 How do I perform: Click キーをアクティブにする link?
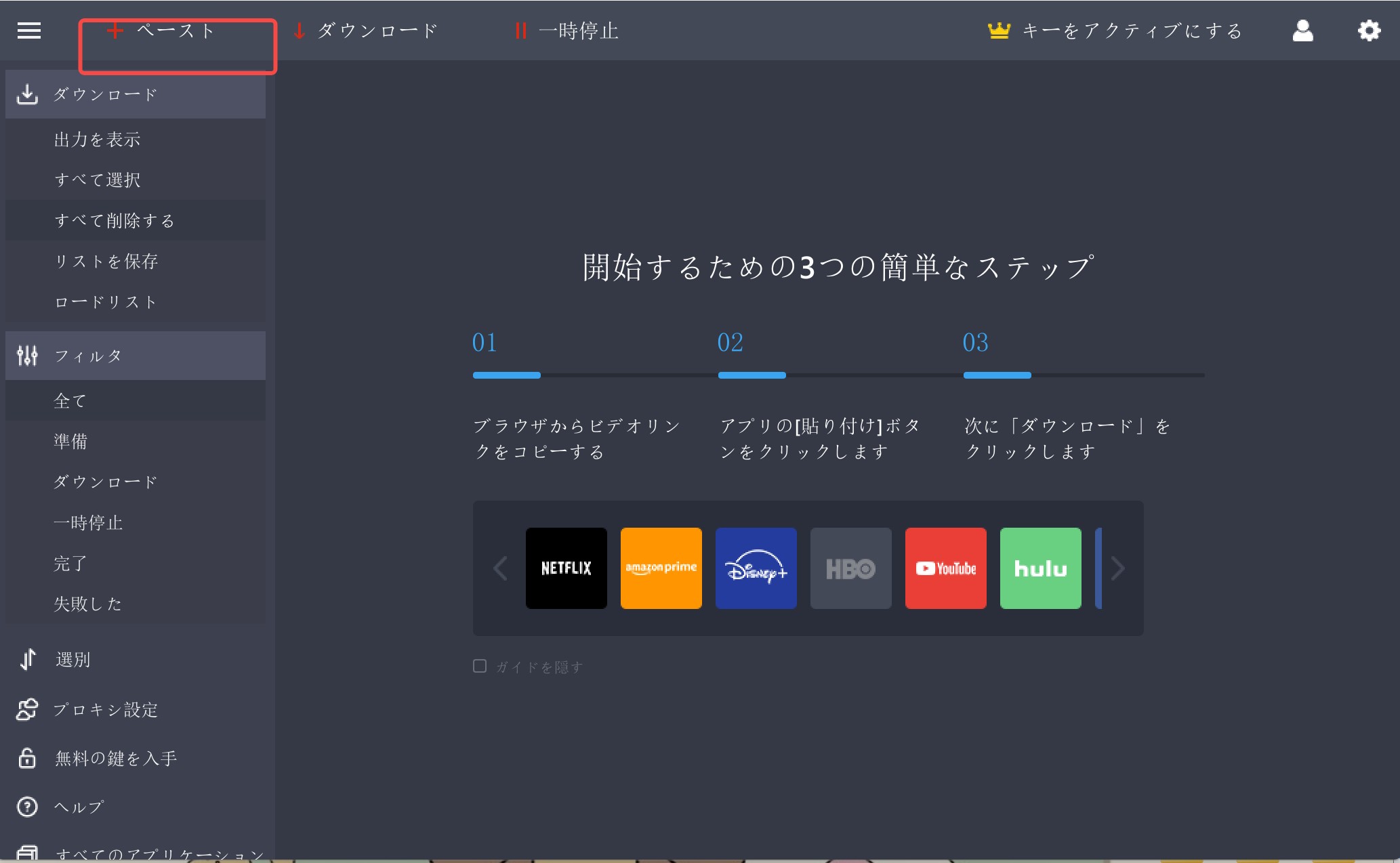(1132, 30)
